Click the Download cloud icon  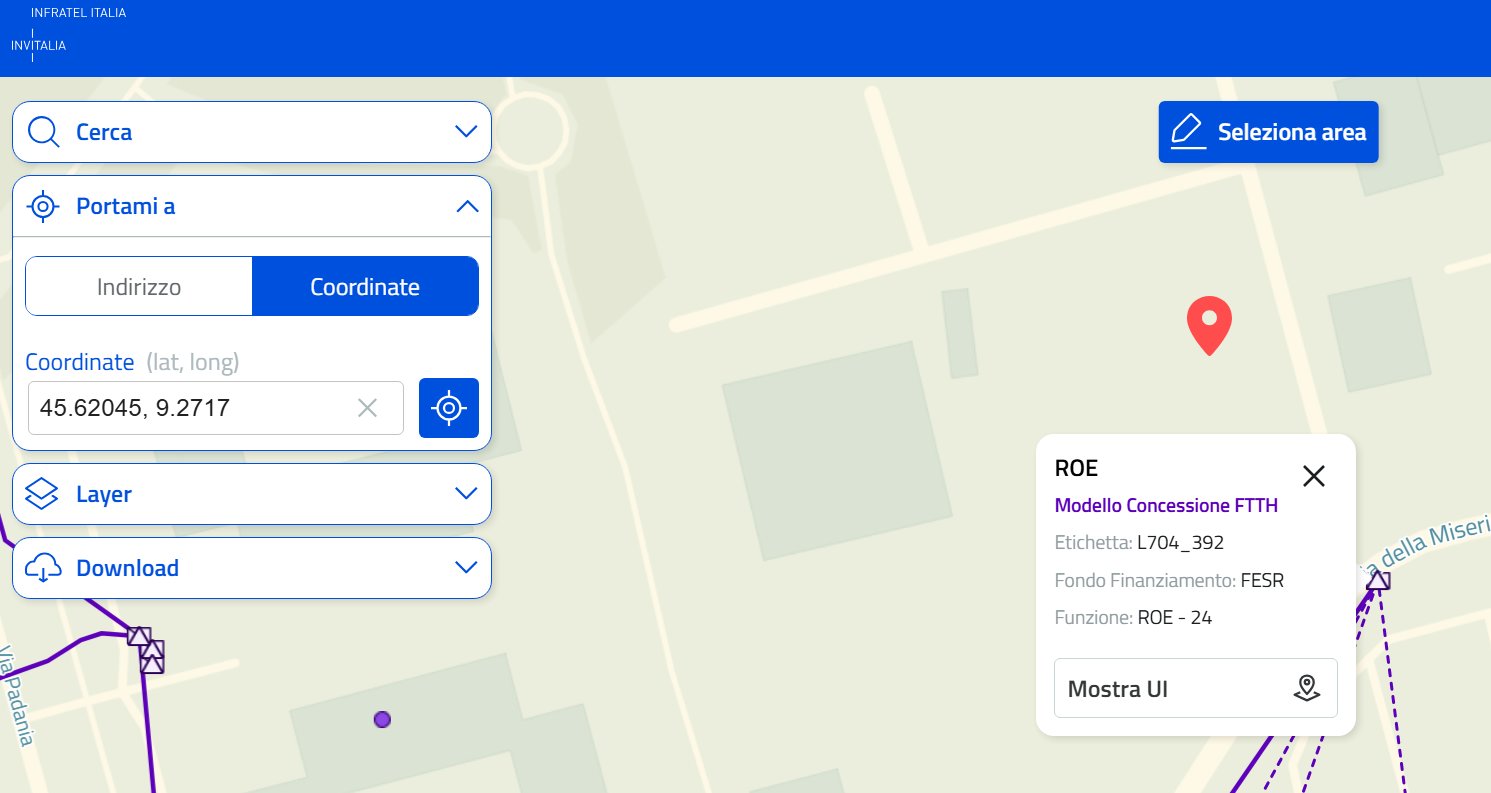tap(43, 568)
